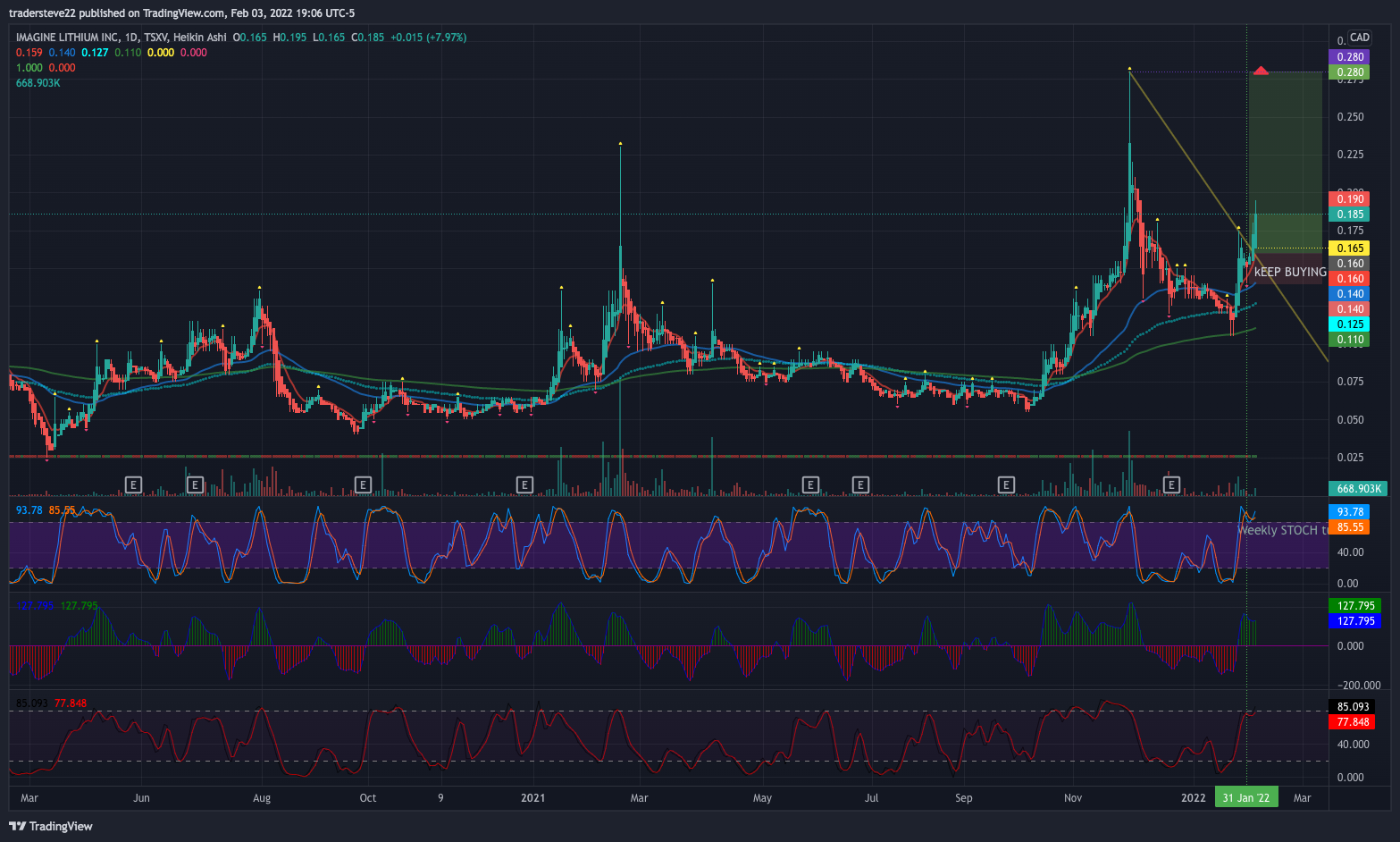1400x842 pixels.
Task: Click the 2022 label on the time axis
Action: [x=1194, y=797]
